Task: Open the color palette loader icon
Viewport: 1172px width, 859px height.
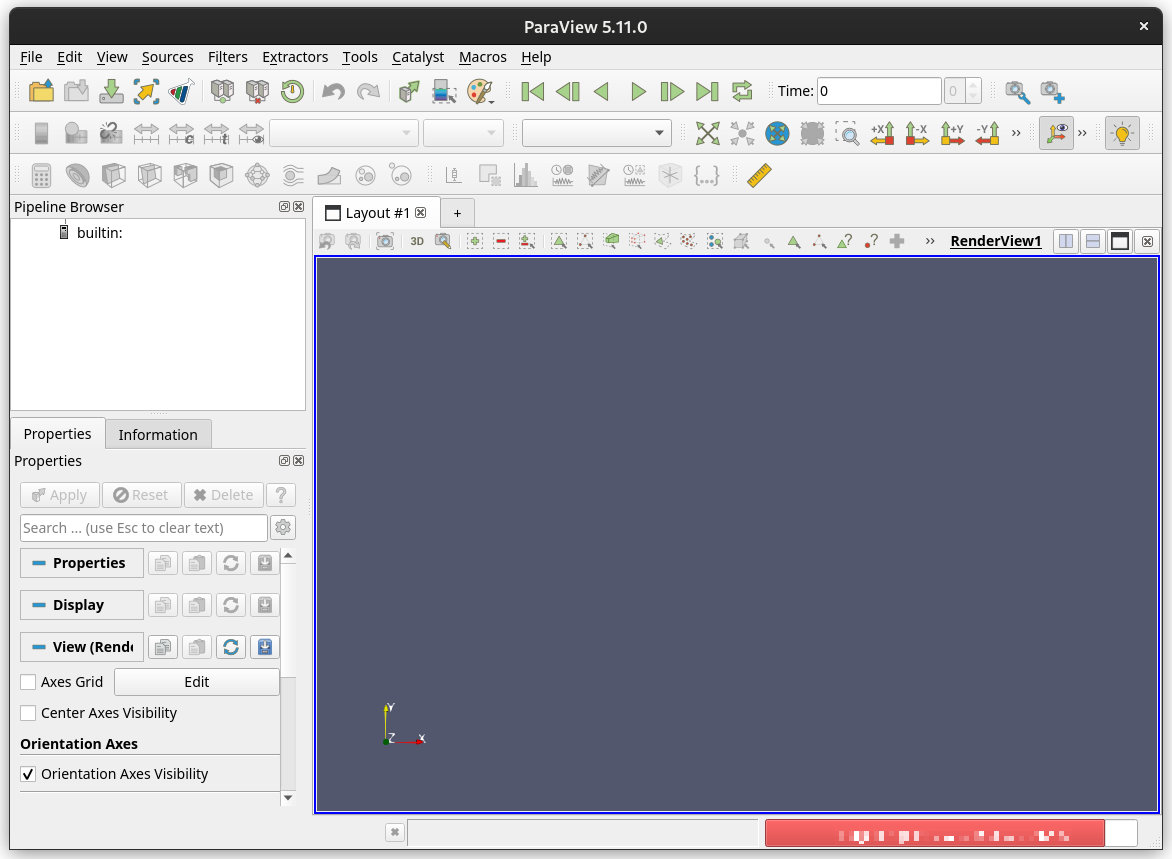Action: click(x=480, y=91)
